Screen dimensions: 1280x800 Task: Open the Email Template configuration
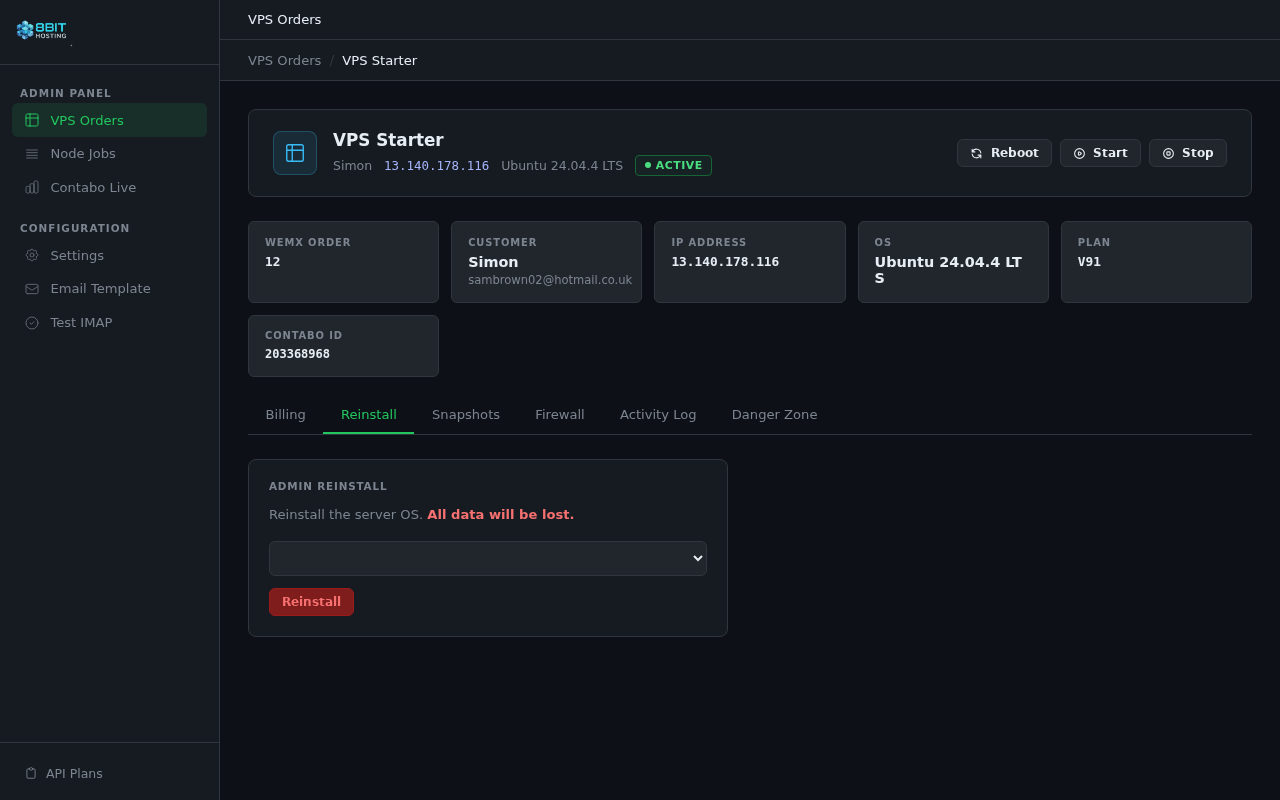pyautogui.click(x=109, y=289)
